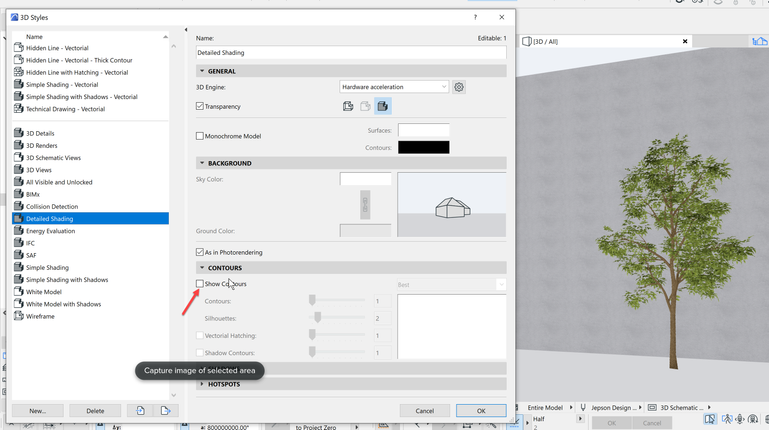Enable the Show Contours checkbox

[200, 283]
